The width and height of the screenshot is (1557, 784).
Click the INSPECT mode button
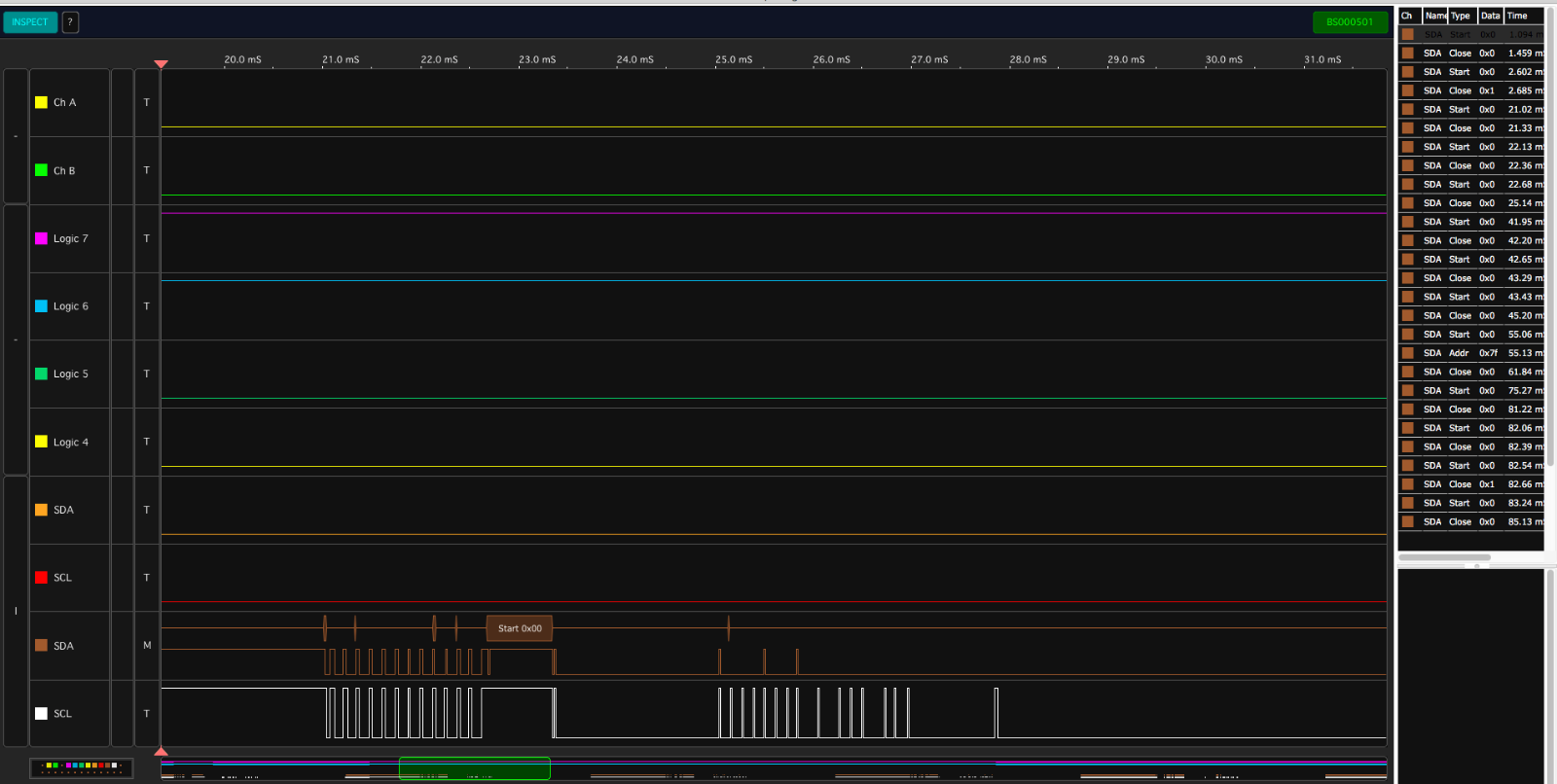pyautogui.click(x=30, y=22)
